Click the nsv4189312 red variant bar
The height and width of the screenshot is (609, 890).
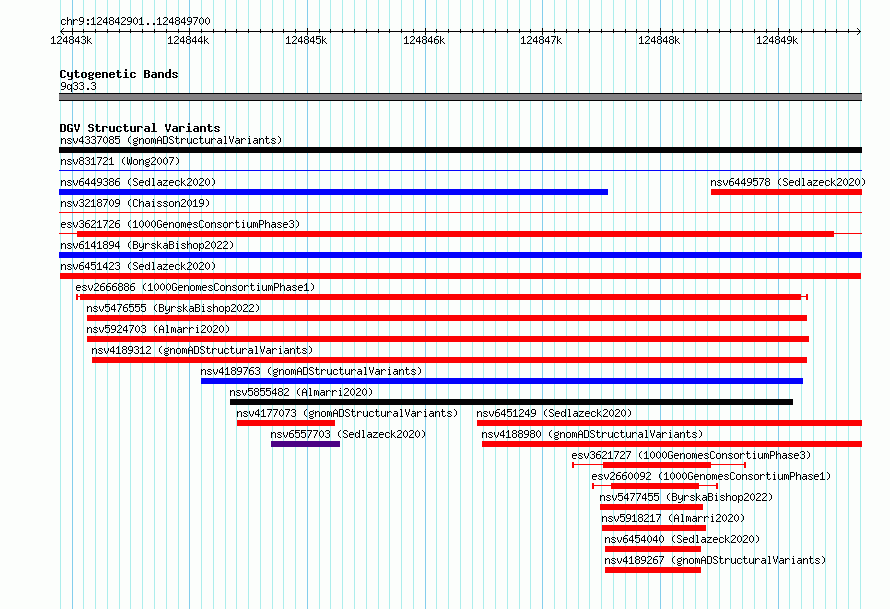point(450,360)
